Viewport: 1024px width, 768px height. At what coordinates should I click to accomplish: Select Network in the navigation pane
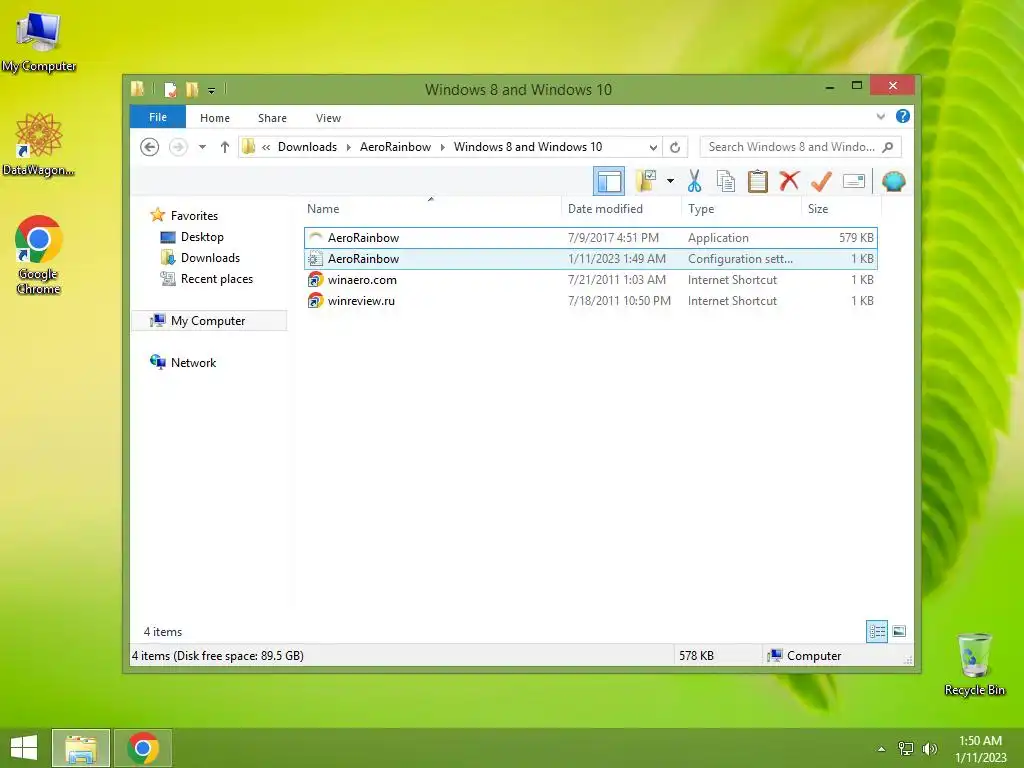(193, 362)
